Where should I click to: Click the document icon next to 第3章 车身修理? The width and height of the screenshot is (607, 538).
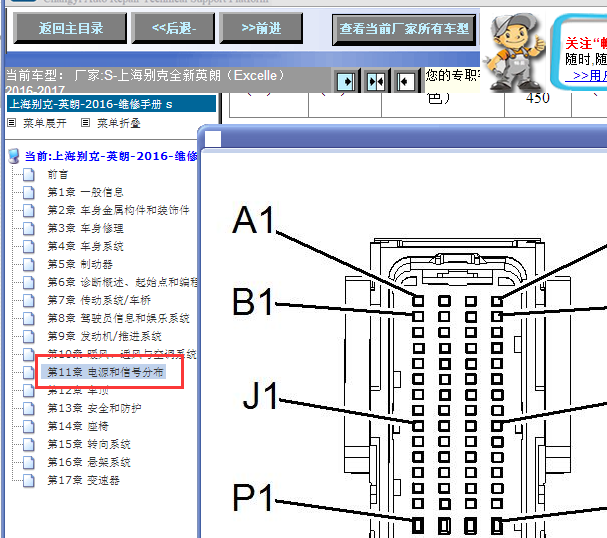coord(29,228)
